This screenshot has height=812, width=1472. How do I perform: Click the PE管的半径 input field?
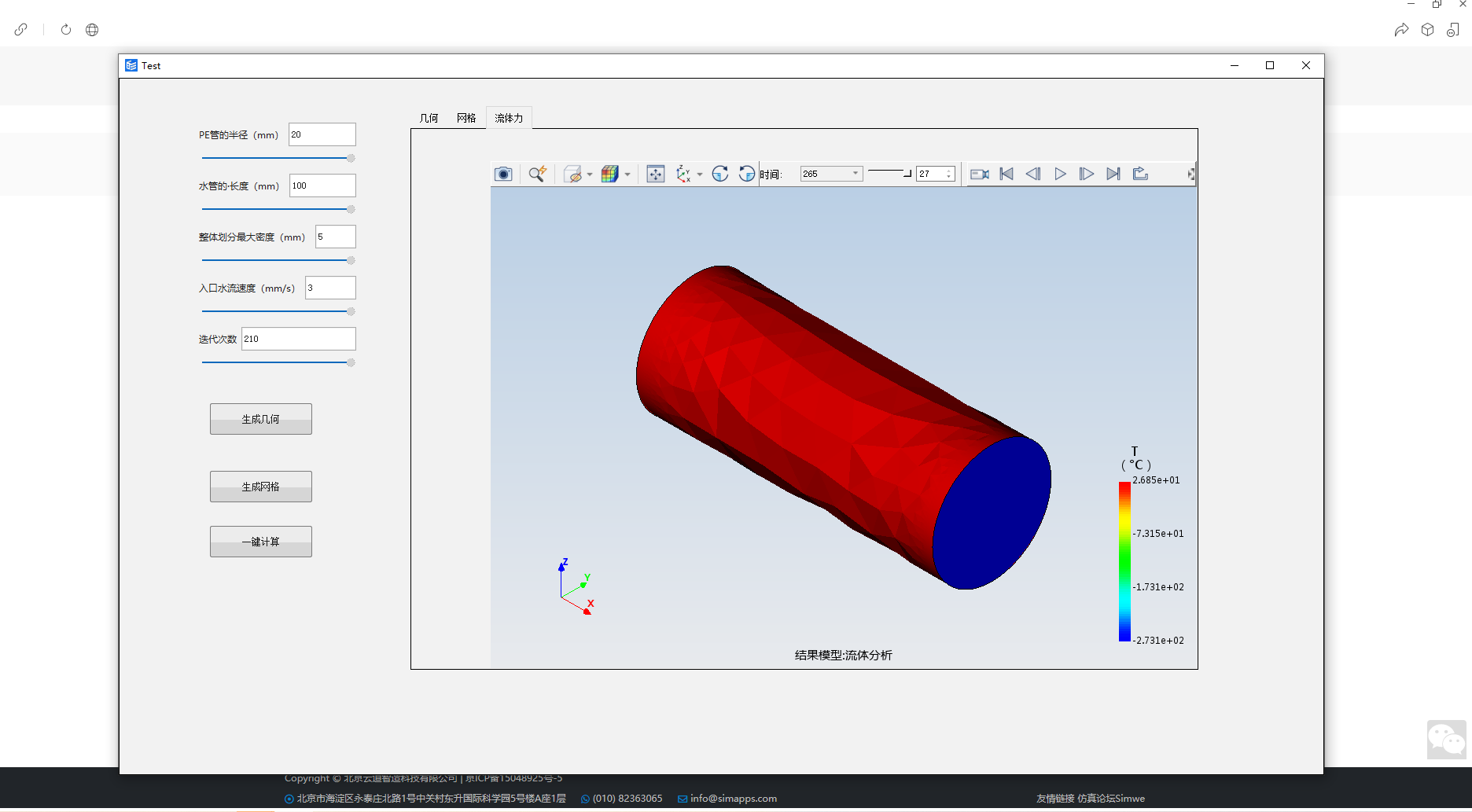point(322,134)
